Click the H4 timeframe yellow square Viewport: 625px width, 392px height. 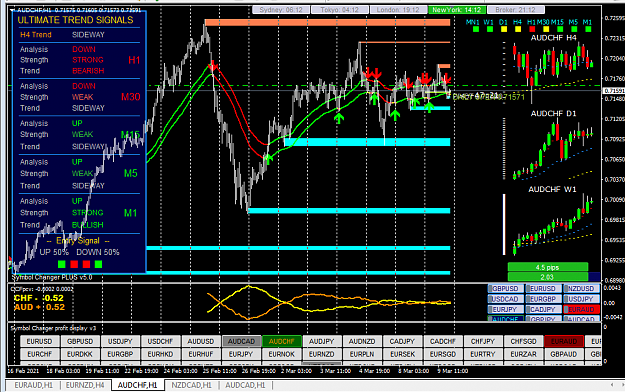518,29
